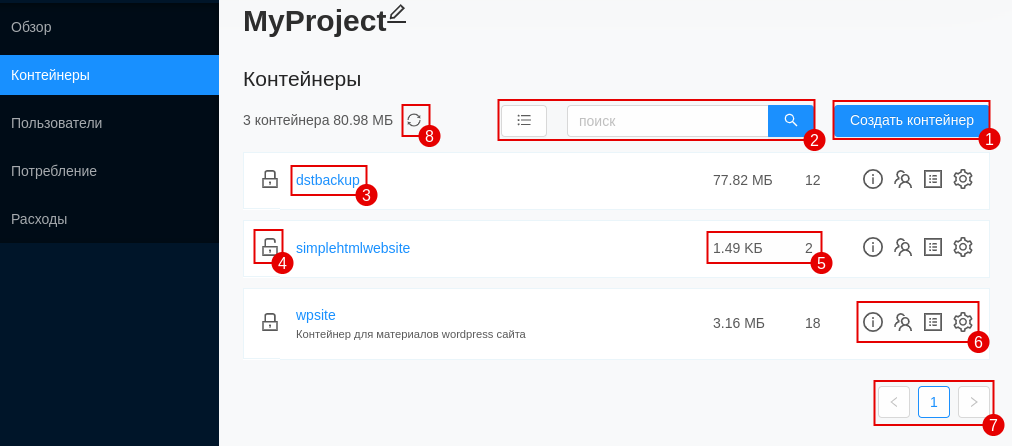The width and height of the screenshot is (1012, 446).
Task: Open the wpsite container link
Action: point(316,315)
